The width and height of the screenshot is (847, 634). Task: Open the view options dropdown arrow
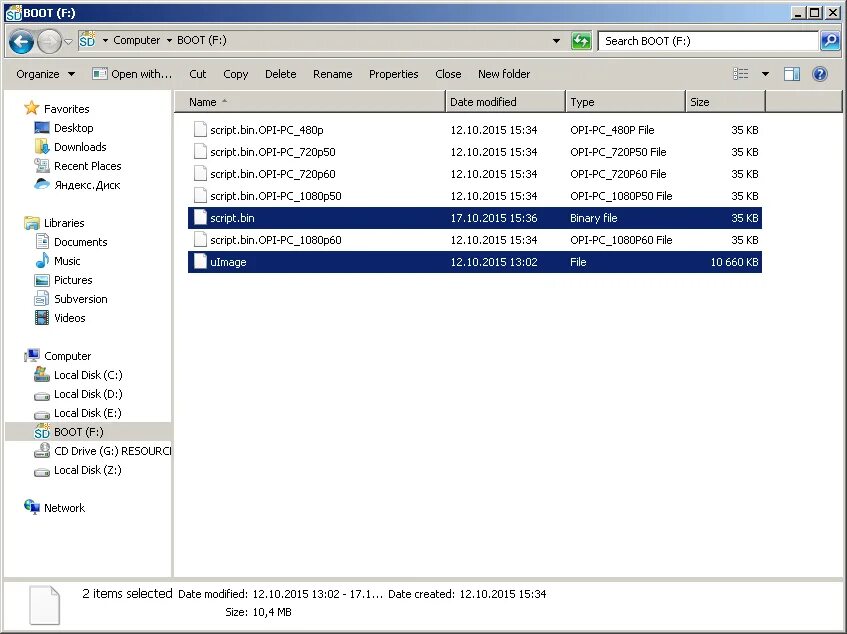pos(765,74)
